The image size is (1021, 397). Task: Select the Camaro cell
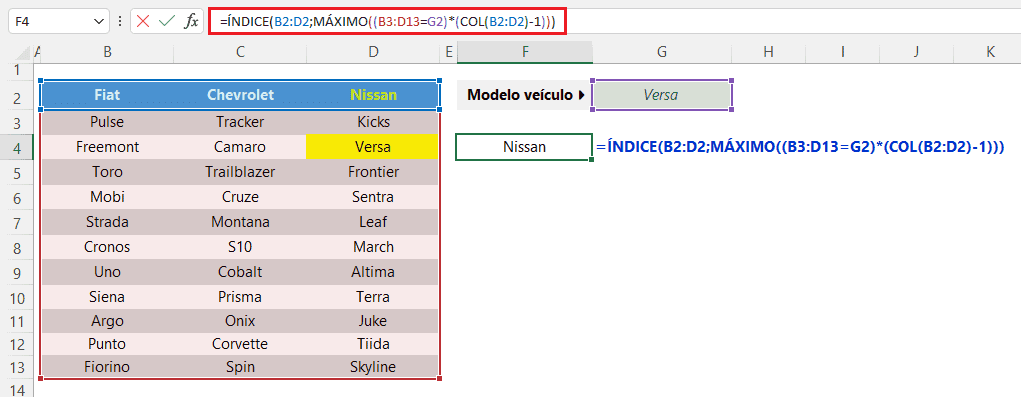click(x=240, y=147)
